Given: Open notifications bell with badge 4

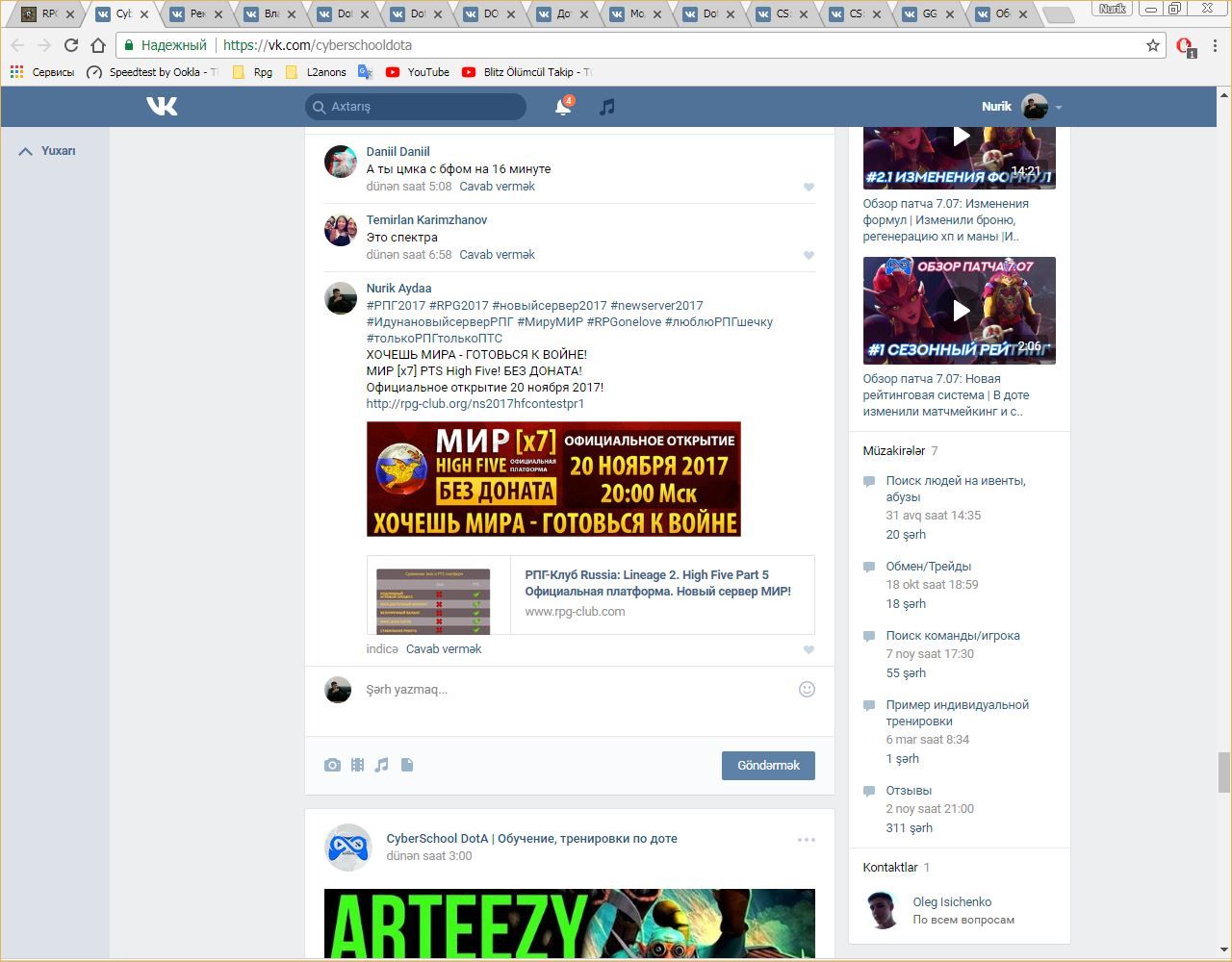Looking at the screenshot, I should click(x=563, y=106).
